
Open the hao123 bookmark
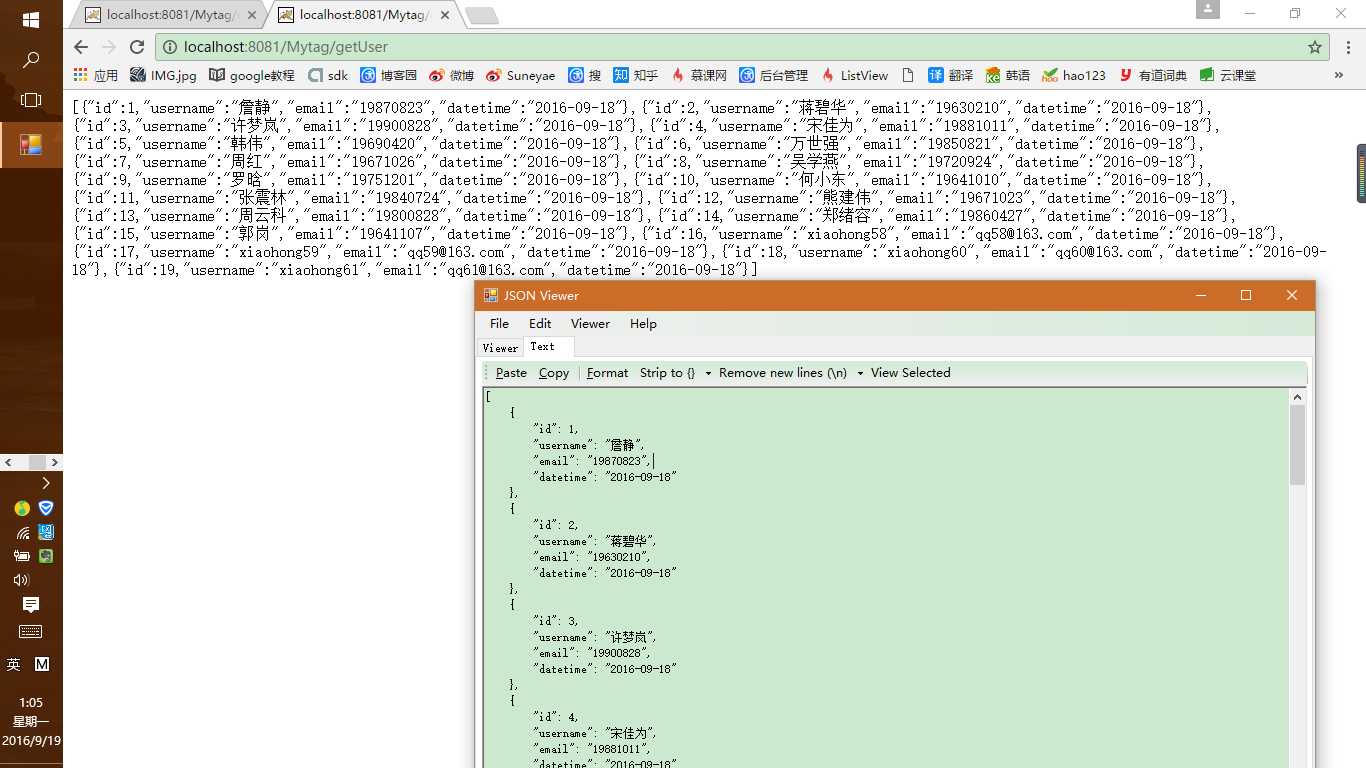[1074, 75]
